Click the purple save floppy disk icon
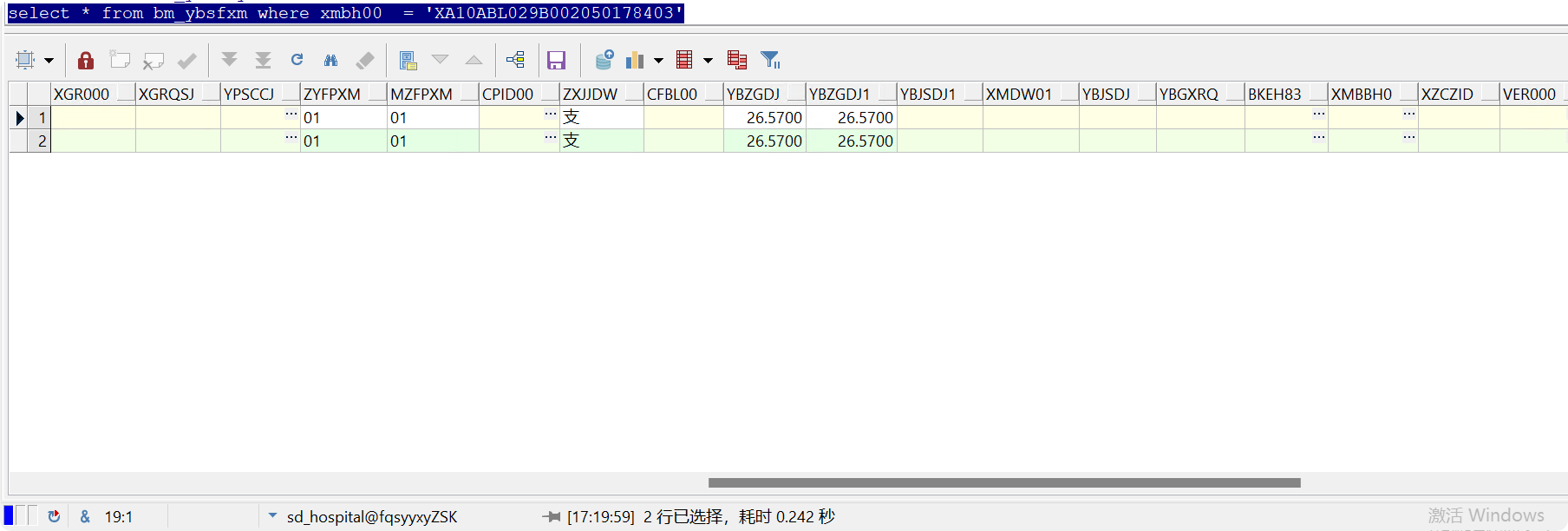This screenshot has height=531, width=1568. pos(556,60)
